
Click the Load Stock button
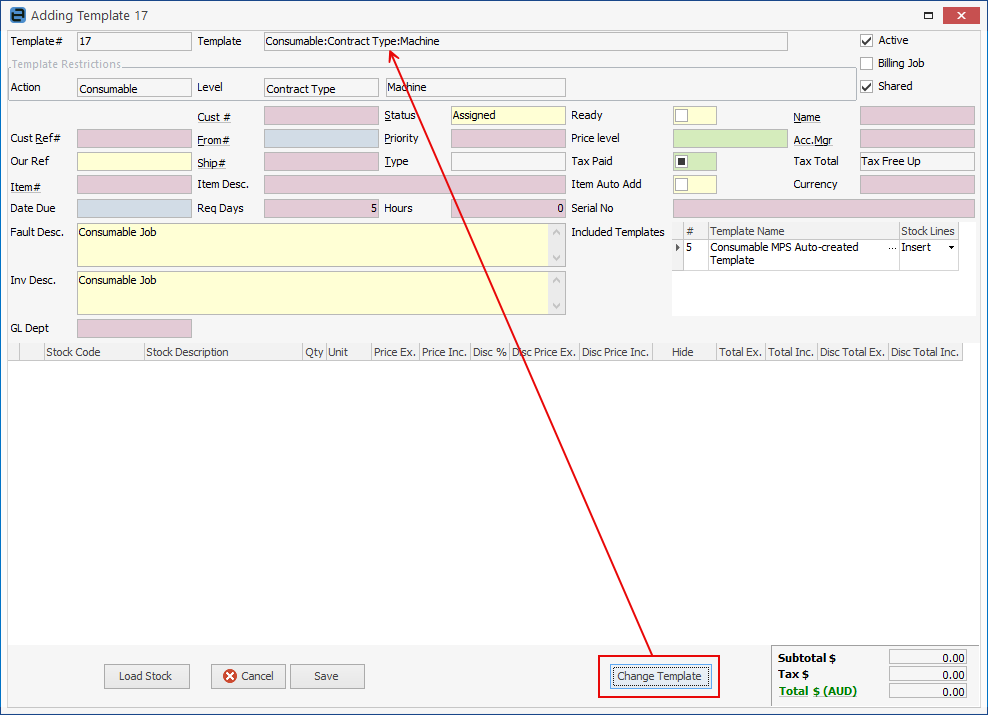point(146,676)
